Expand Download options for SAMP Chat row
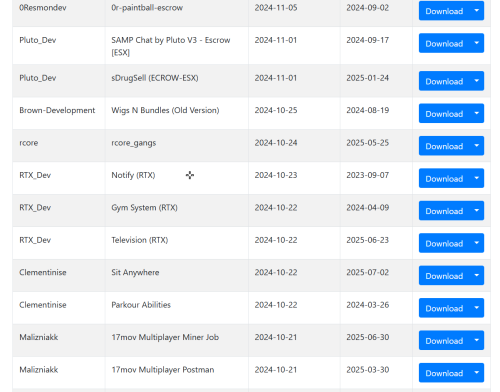 477,43
